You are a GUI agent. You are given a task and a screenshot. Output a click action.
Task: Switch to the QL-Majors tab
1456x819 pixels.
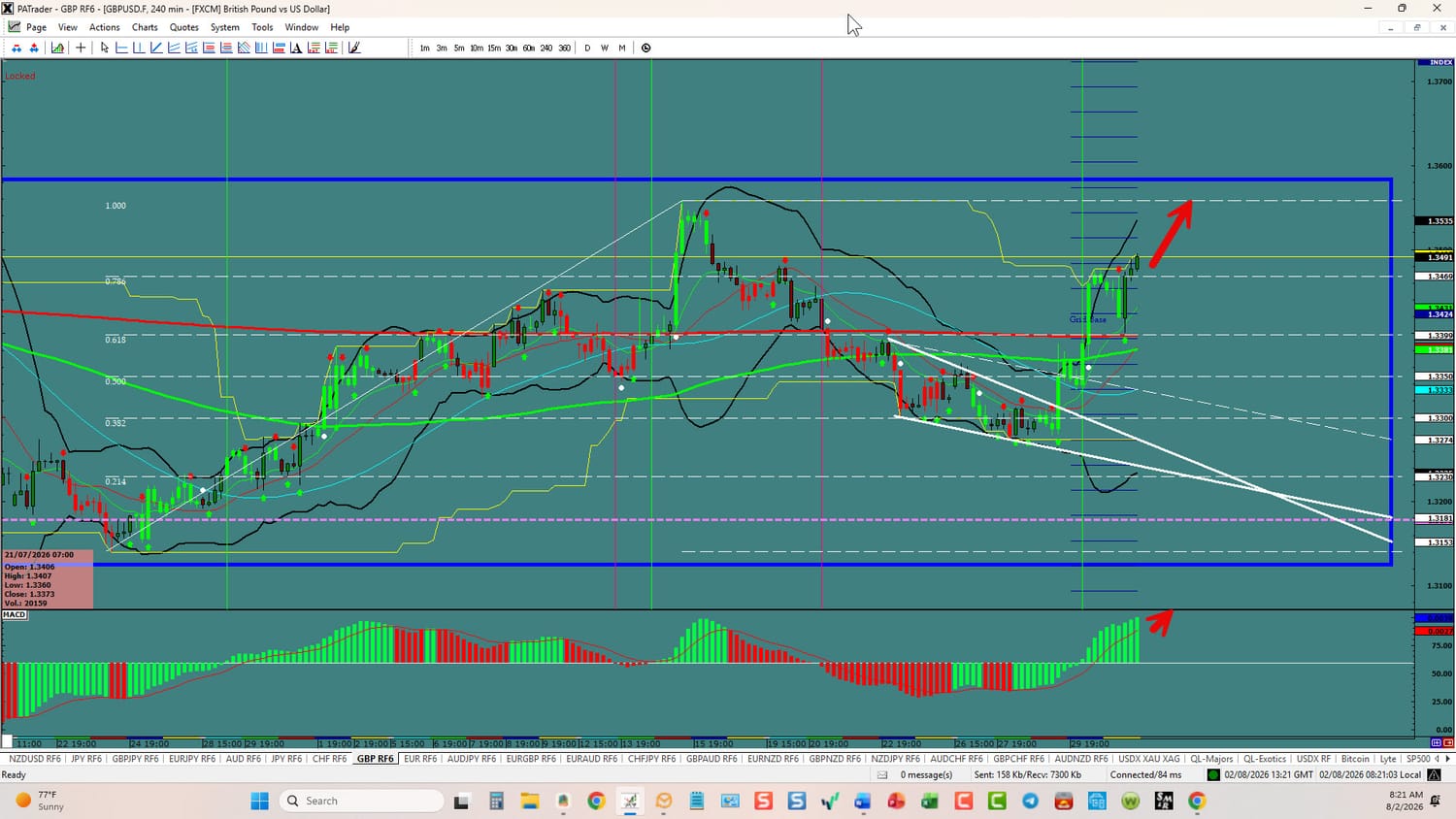[x=1211, y=759]
